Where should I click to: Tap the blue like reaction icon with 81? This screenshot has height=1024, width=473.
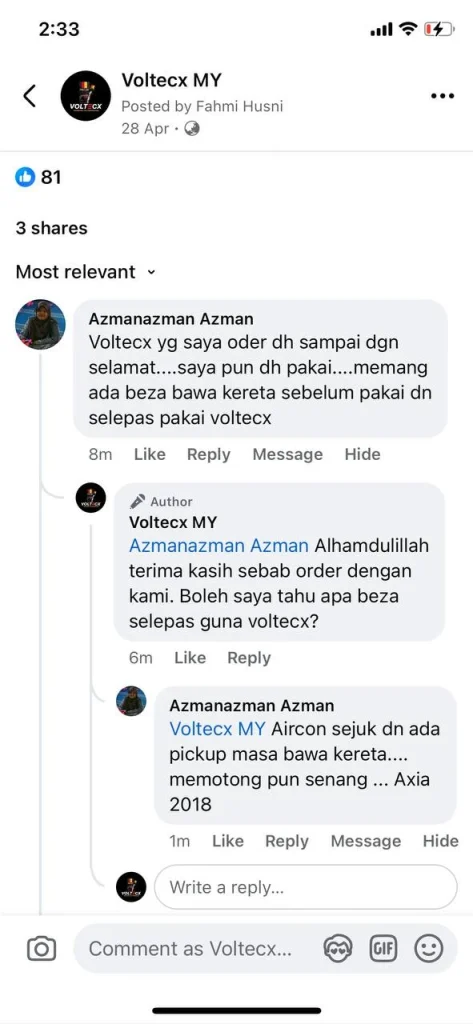pyautogui.click(x=25, y=176)
